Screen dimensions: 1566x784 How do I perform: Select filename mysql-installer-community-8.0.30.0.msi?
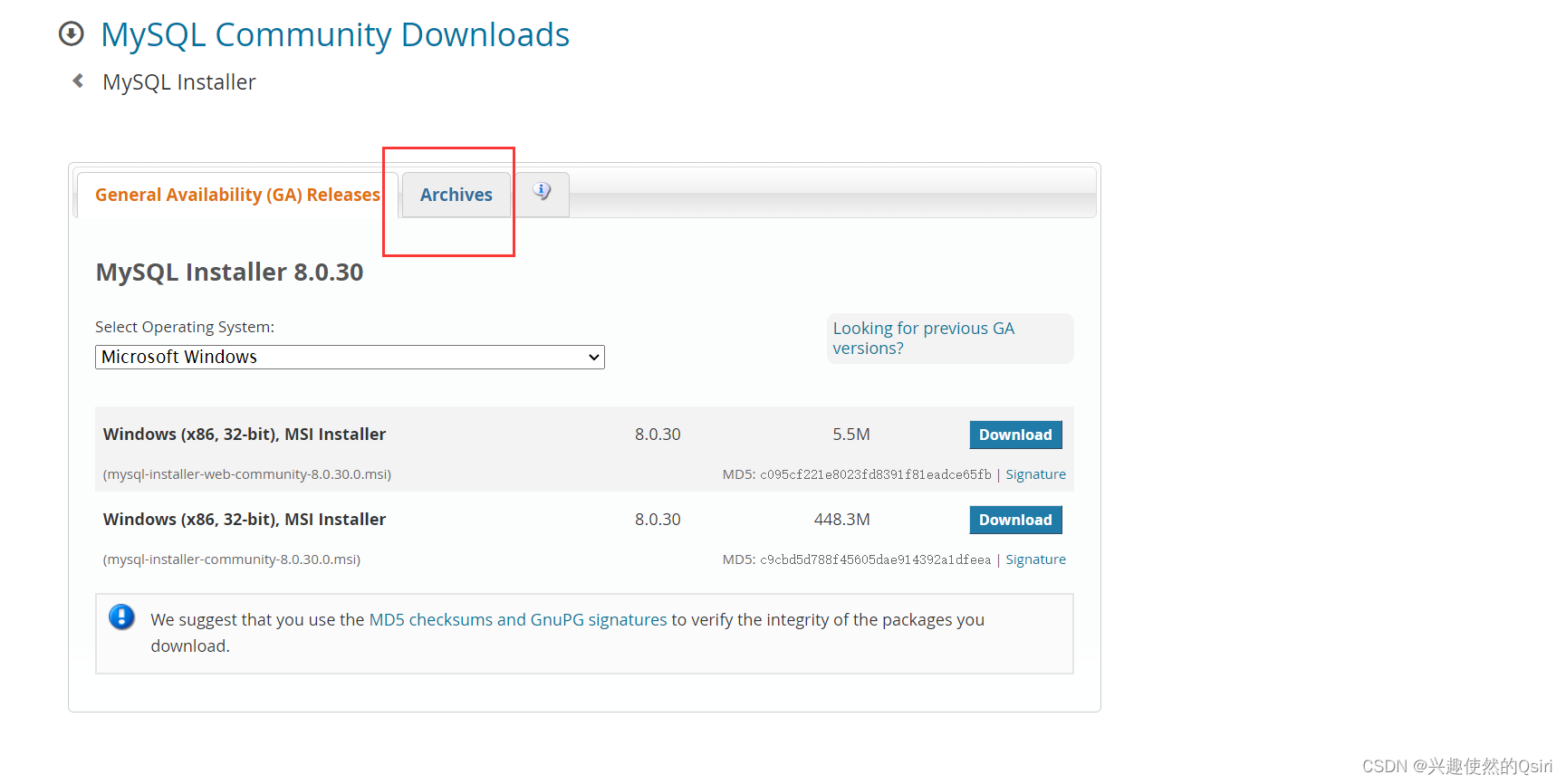coord(232,559)
